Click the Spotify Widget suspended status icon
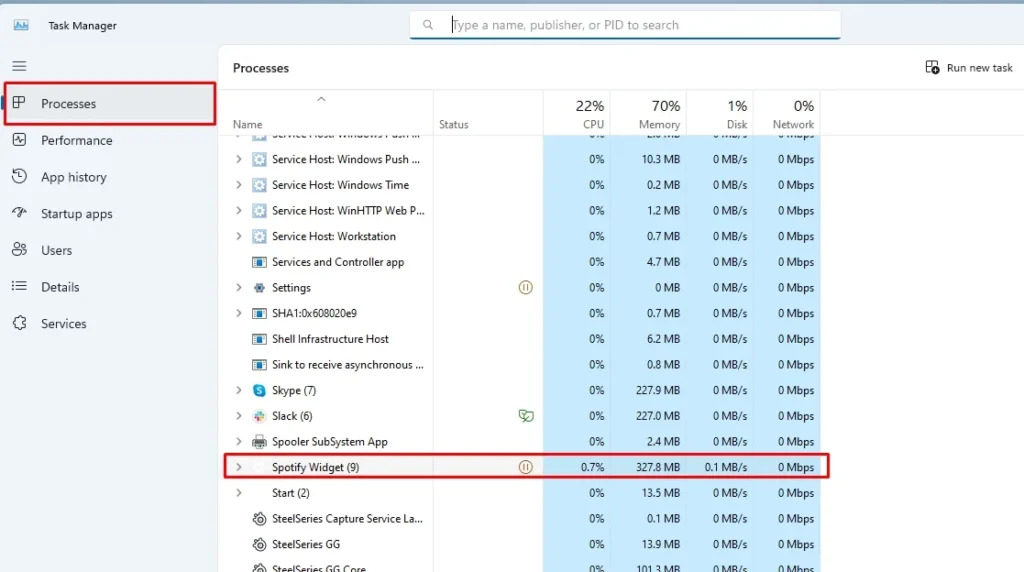Screen dimensions: 1024x572 point(525,467)
